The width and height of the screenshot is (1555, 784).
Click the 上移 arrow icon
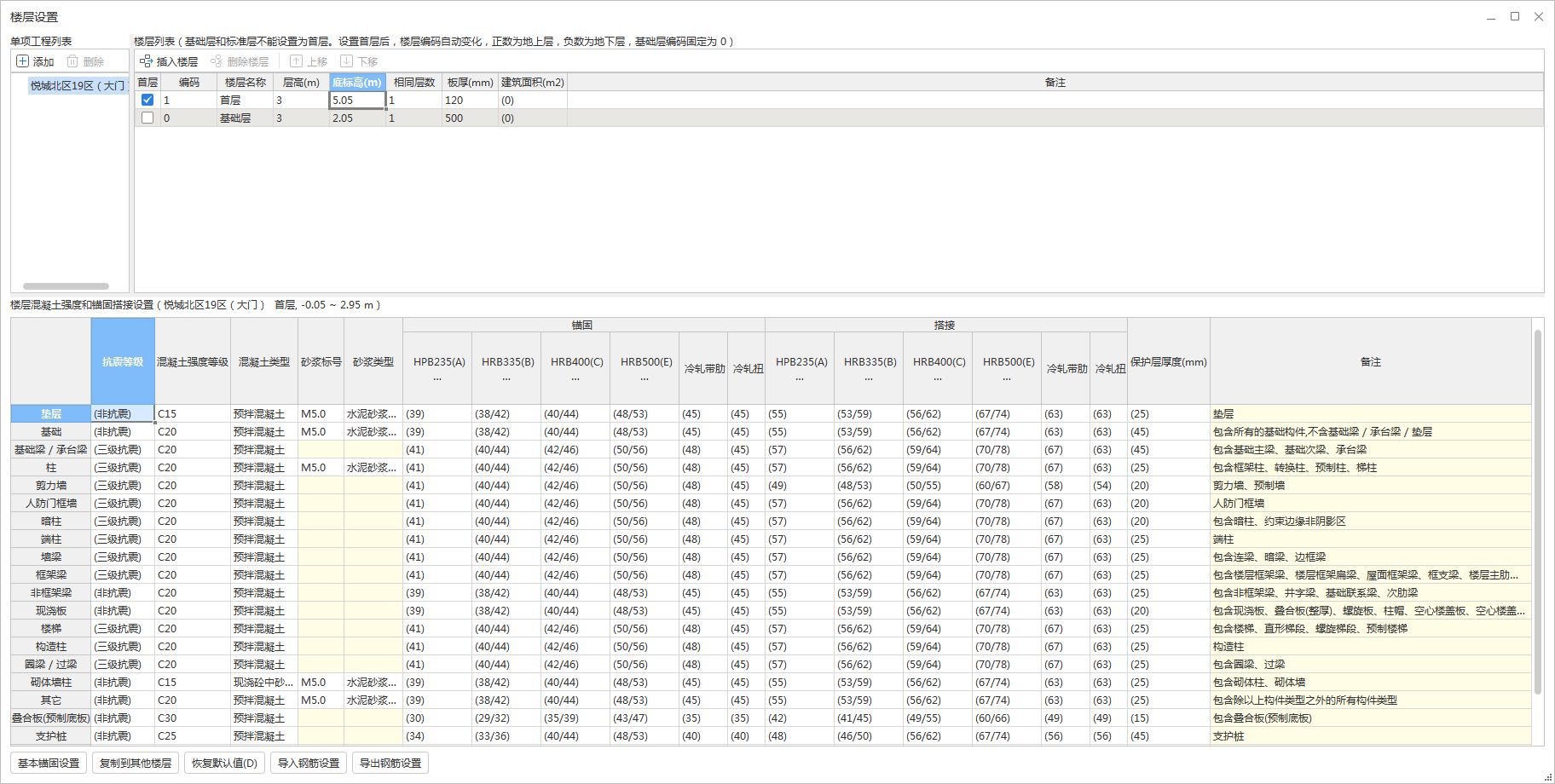[x=296, y=61]
